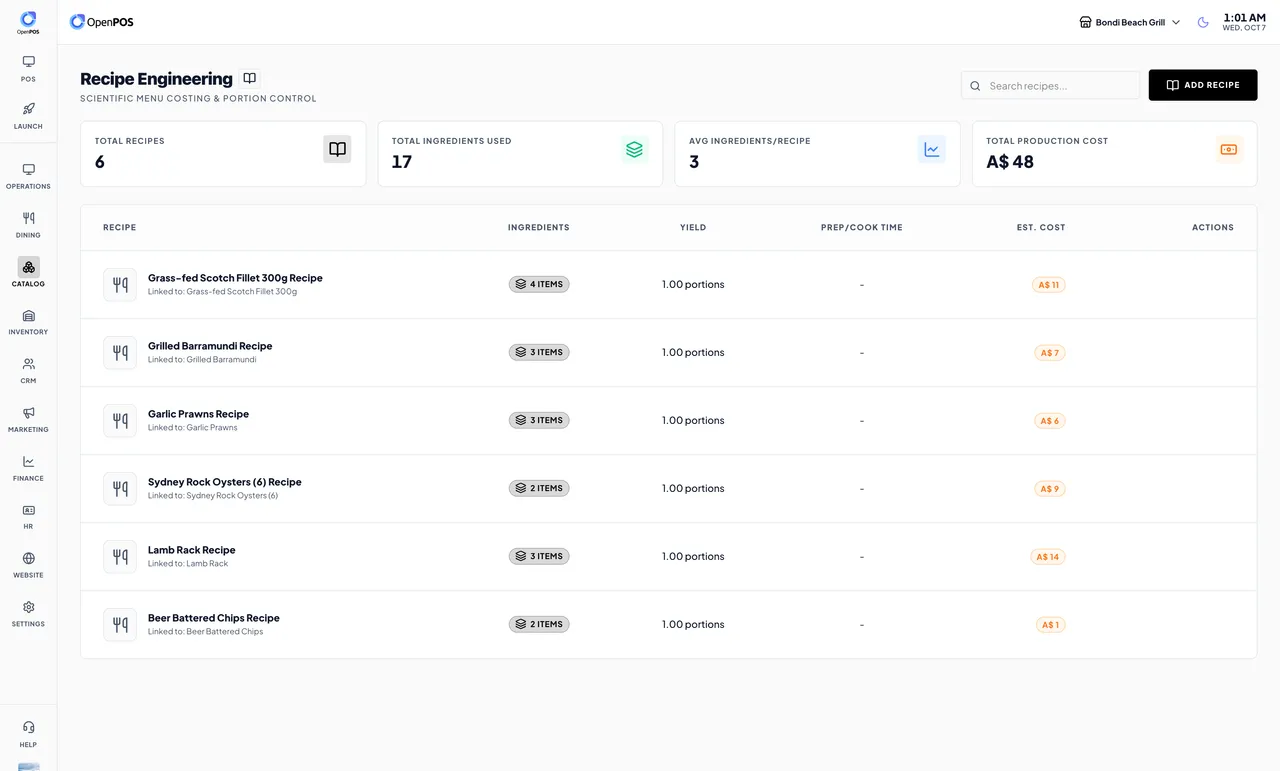Open the Garlic Prawns Recipe row
Viewport: 1280px width, 771px height.
pyautogui.click(x=668, y=420)
